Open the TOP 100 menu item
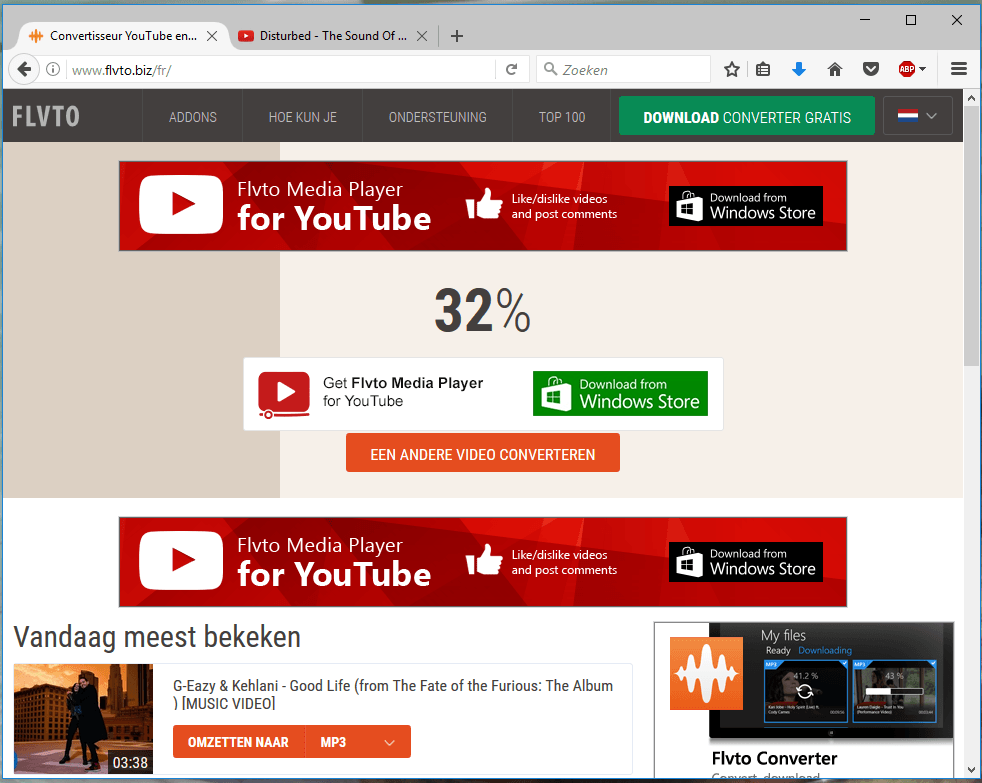 point(562,117)
